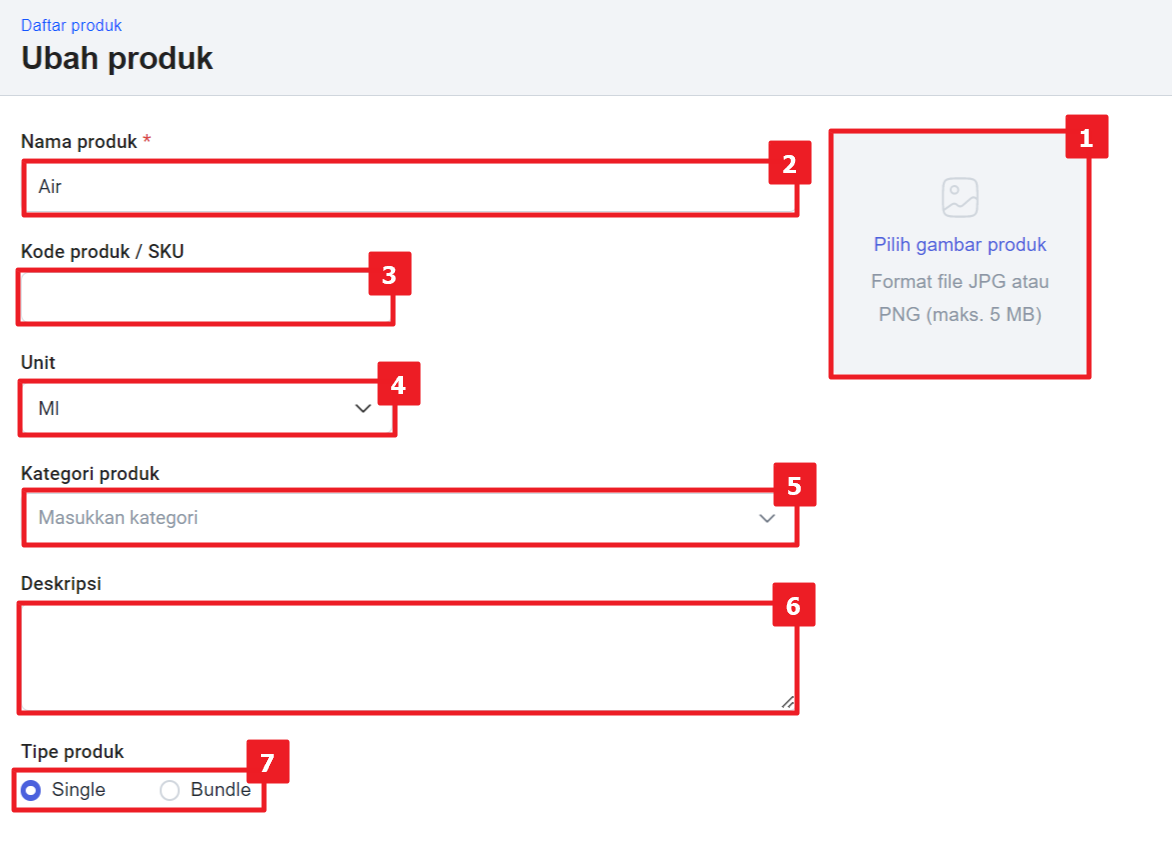1172x844 pixels.
Task: Click the image placeholder icon in upload box
Action: coord(960,197)
